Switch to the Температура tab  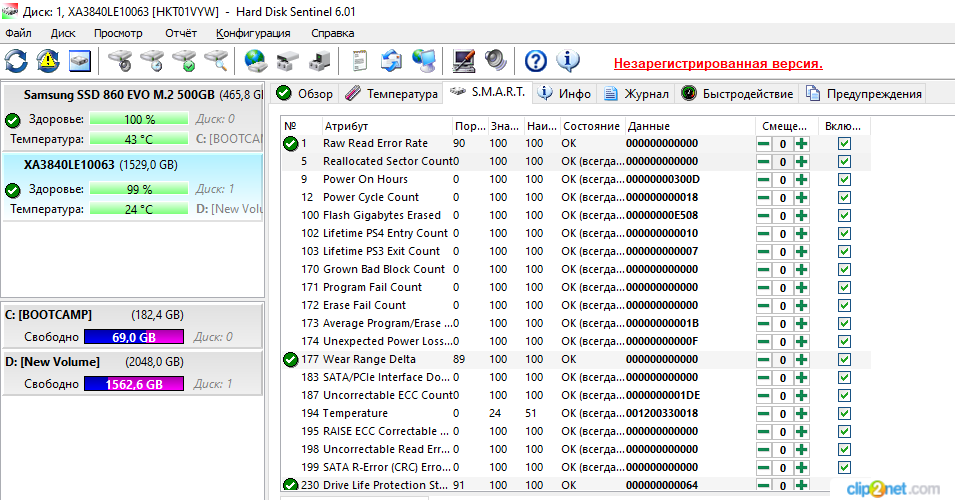point(392,94)
